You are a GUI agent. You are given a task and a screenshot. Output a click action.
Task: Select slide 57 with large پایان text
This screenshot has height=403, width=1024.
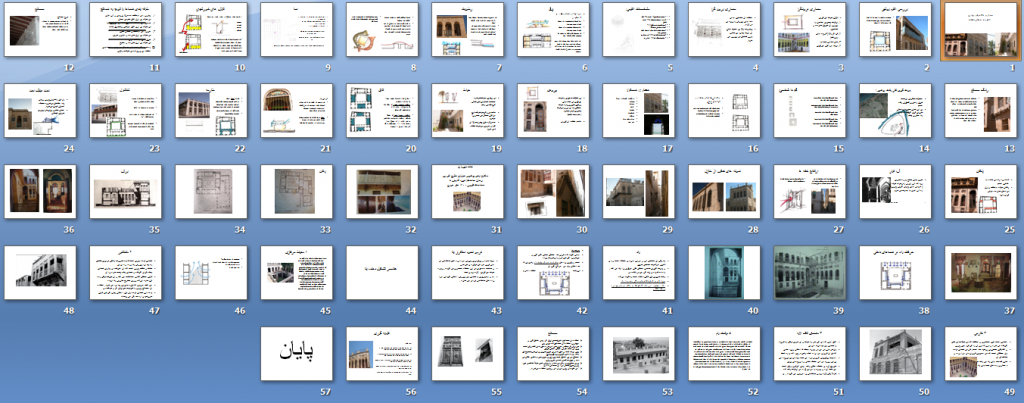[x=296, y=353]
